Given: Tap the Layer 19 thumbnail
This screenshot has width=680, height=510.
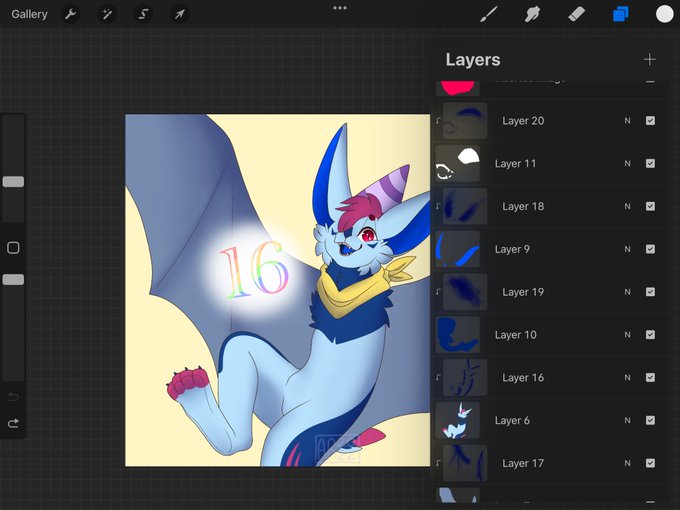Looking at the screenshot, I should click(465, 292).
